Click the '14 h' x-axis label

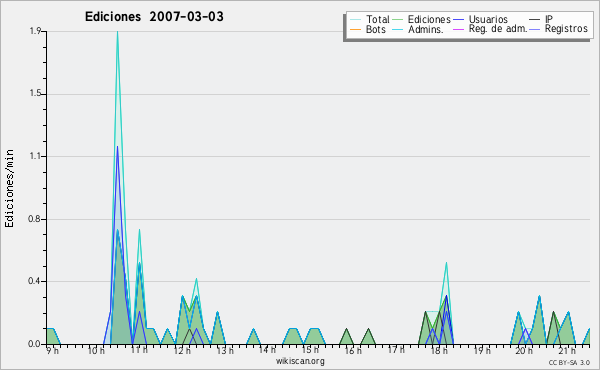(x=267, y=350)
